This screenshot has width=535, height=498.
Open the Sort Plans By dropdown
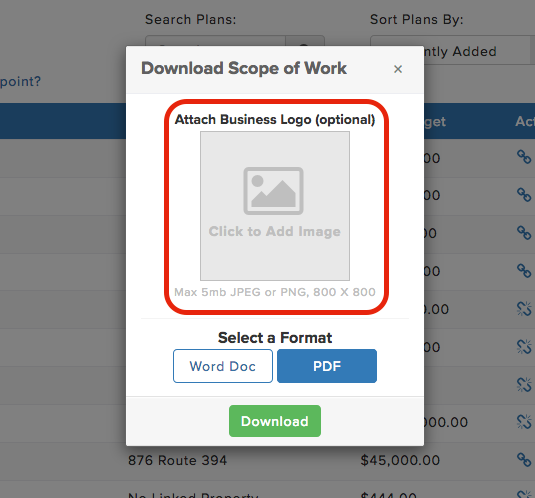pos(452,50)
